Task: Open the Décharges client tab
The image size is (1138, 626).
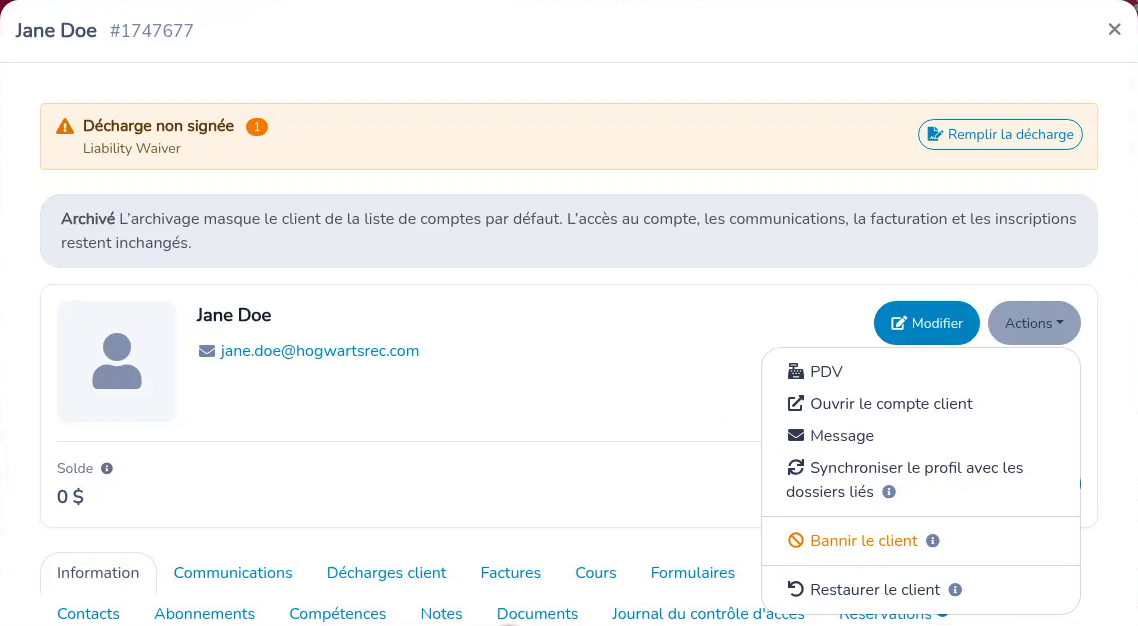Action: (386, 572)
